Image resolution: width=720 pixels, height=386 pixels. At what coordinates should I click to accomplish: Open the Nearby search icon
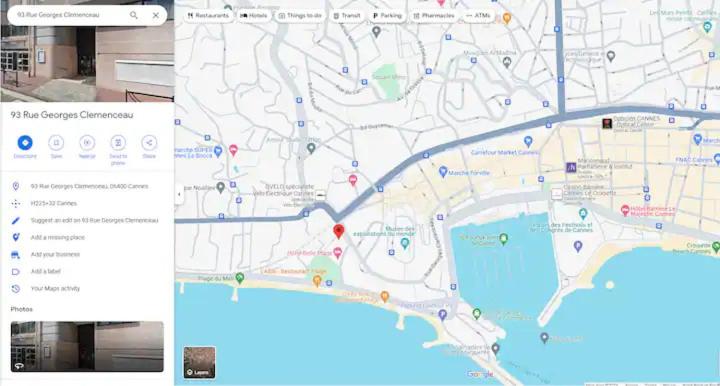(x=87, y=143)
